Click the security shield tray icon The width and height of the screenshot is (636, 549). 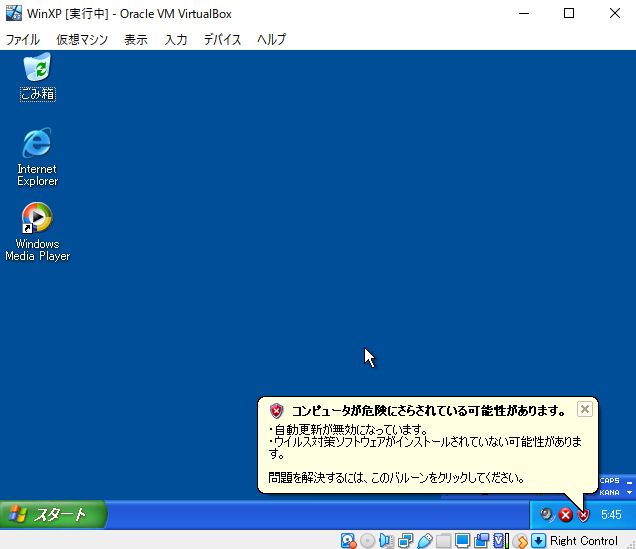(583, 515)
